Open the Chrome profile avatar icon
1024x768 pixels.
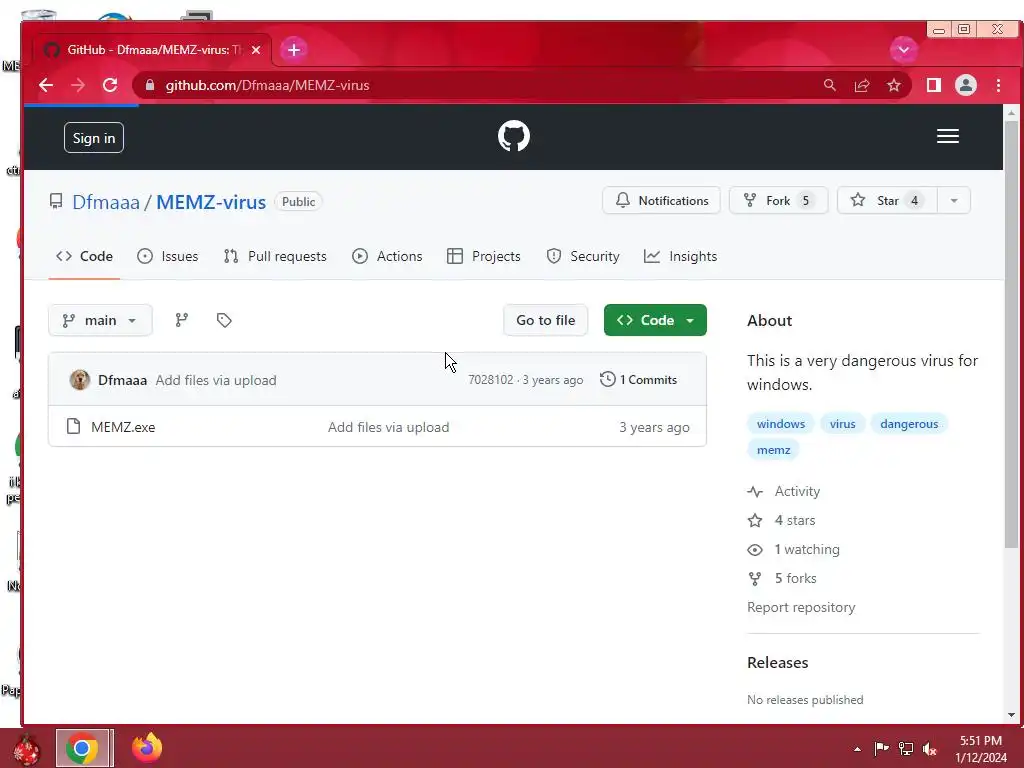point(966,86)
